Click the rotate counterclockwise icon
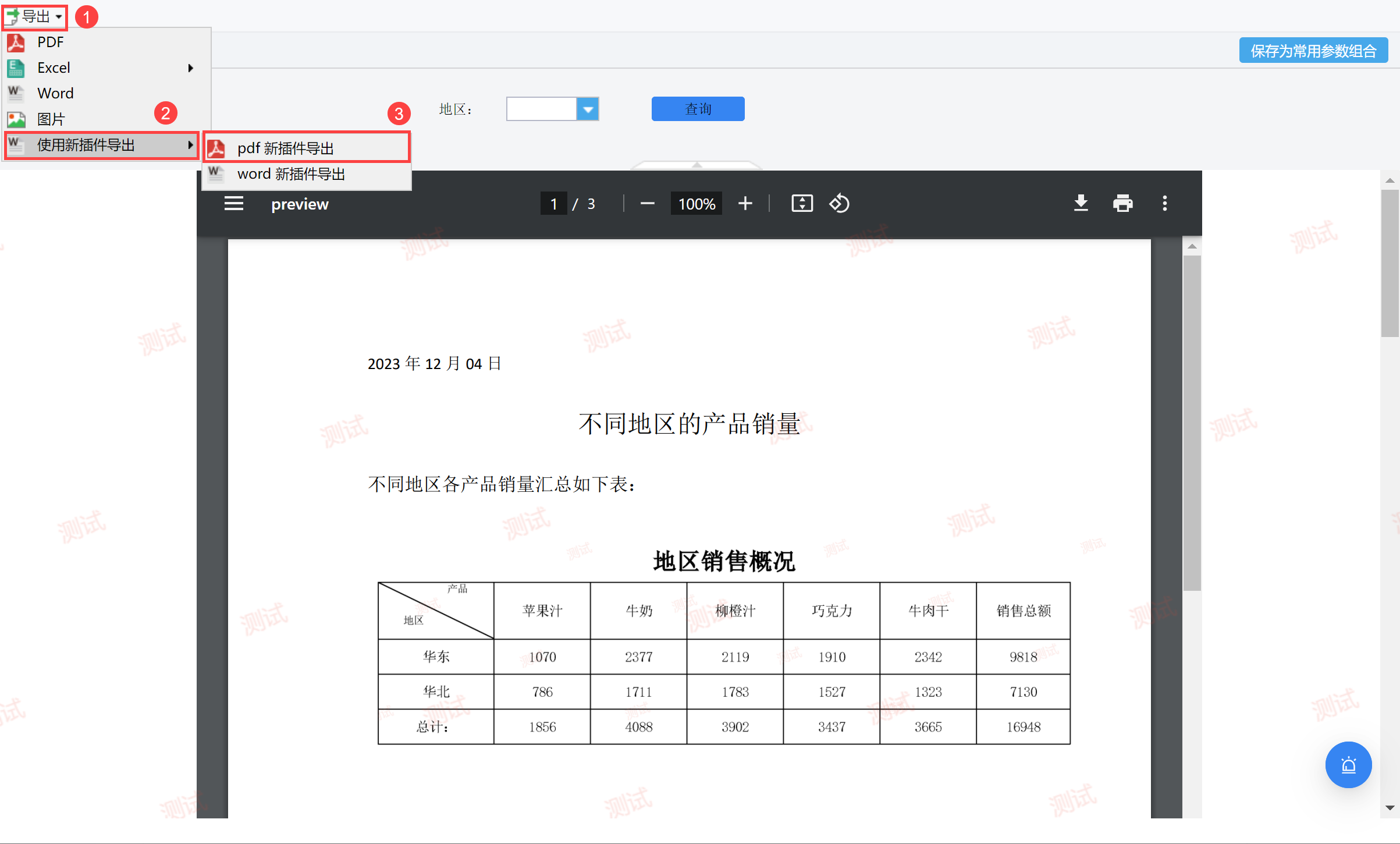1400x844 pixels. click(x=839, y=203)
